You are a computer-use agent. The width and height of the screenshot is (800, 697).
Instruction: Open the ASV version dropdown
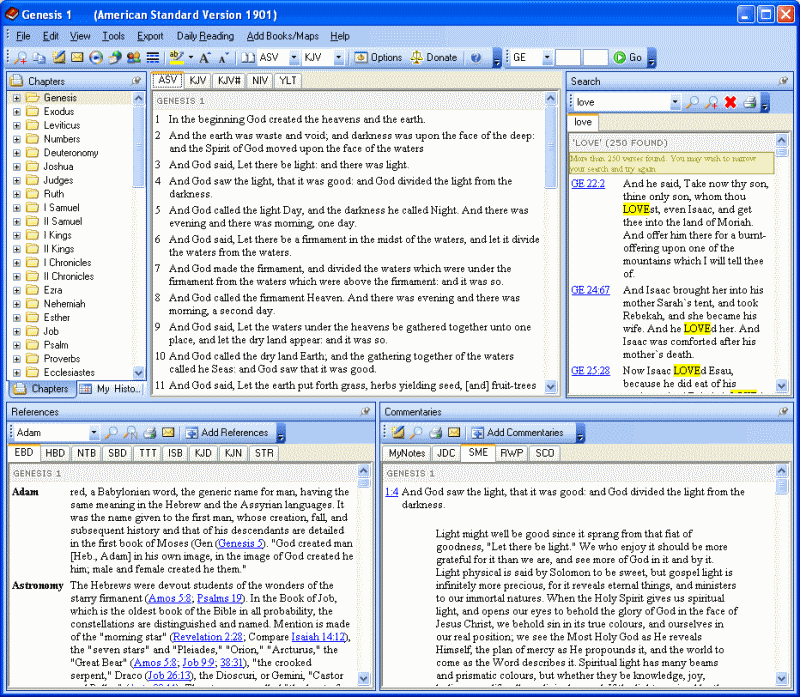pyautogui.click(x=295, y=57)
